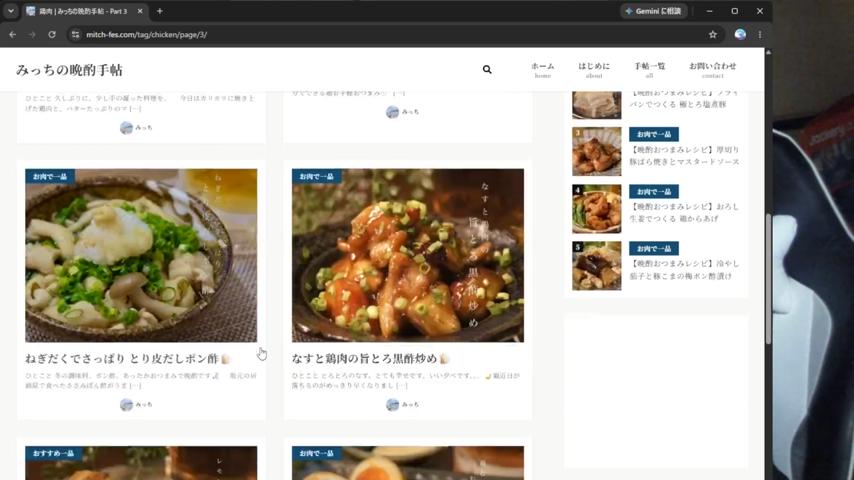Viewport: 854px width, 480px height.
Task: Open sidebar thumbnail for 厚切り豚ばら焼き
Action: [x=596, y=151]
